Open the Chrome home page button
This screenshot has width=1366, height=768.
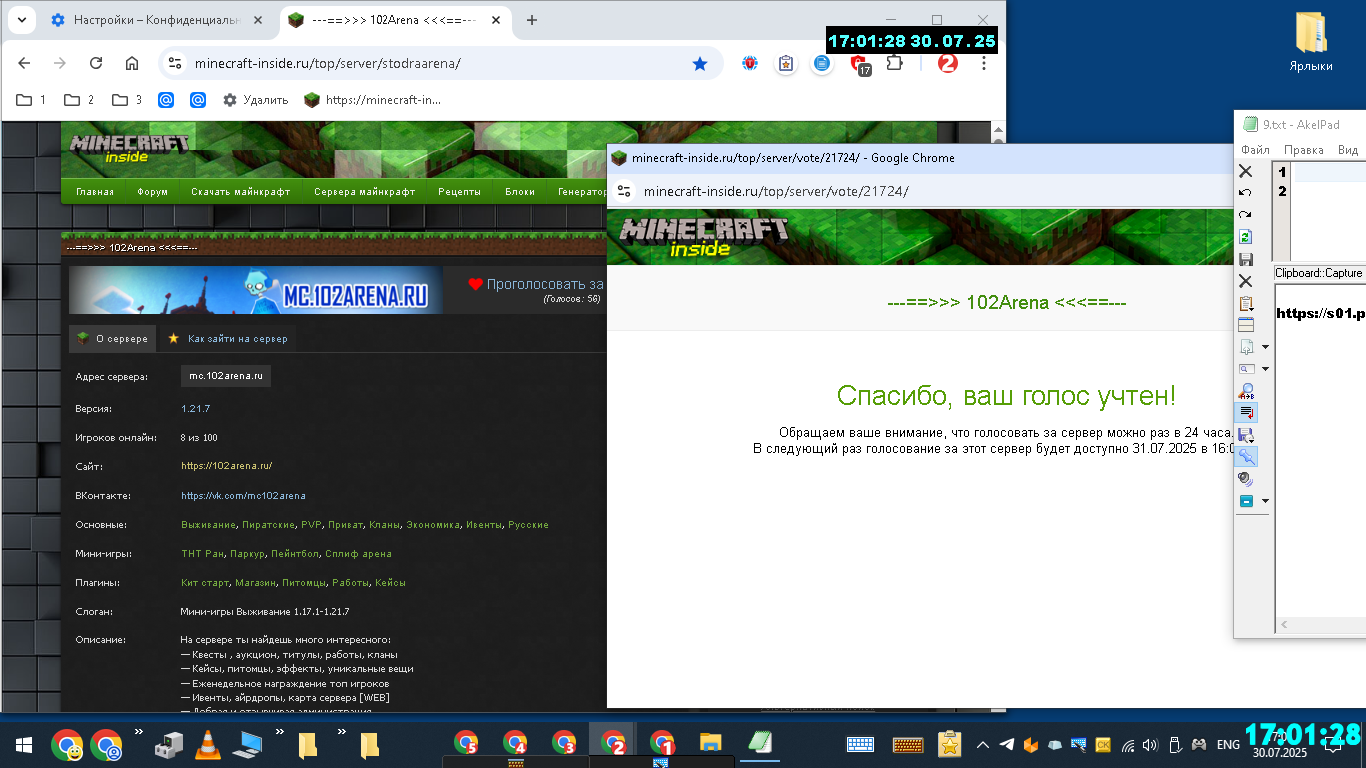(x=132, y=63)
